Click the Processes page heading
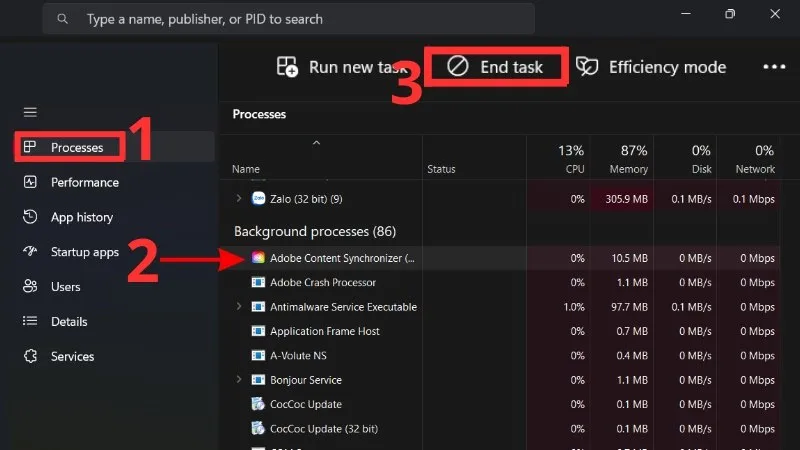The width and height of the screenshot is (800, 450). tap(259, 114)
